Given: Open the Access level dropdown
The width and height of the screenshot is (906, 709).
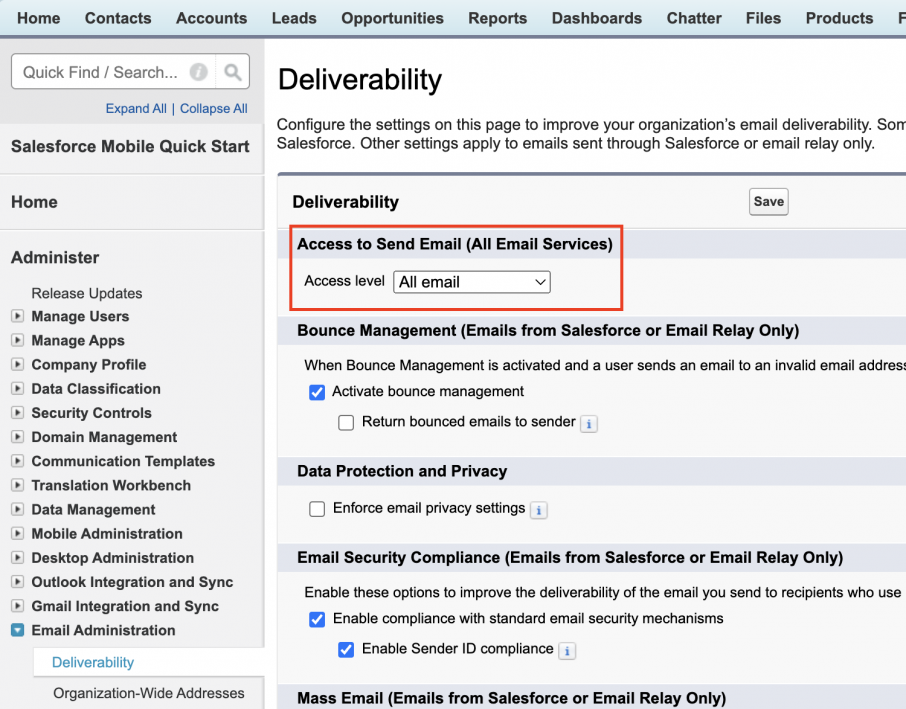Looking at the screenshot, I should [x=471, y=282].
